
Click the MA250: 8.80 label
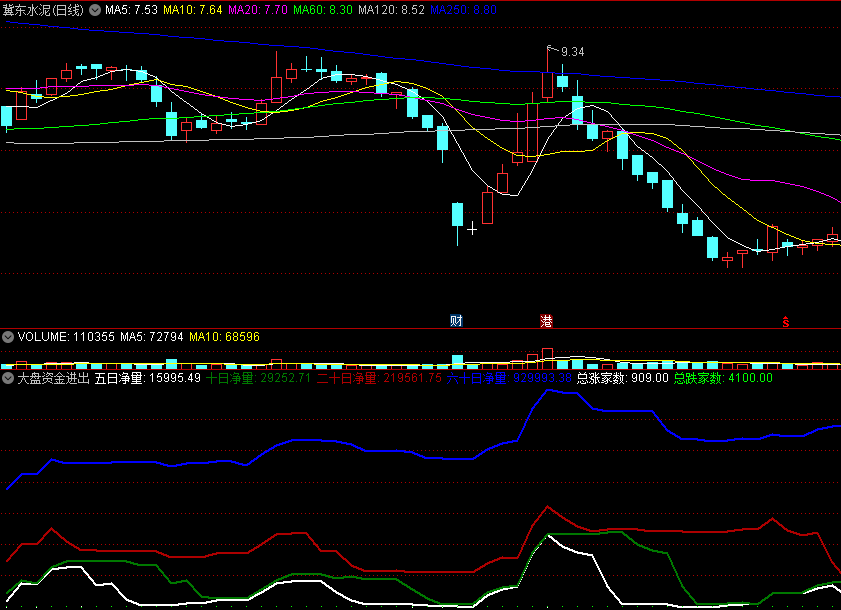coord(463,10)
